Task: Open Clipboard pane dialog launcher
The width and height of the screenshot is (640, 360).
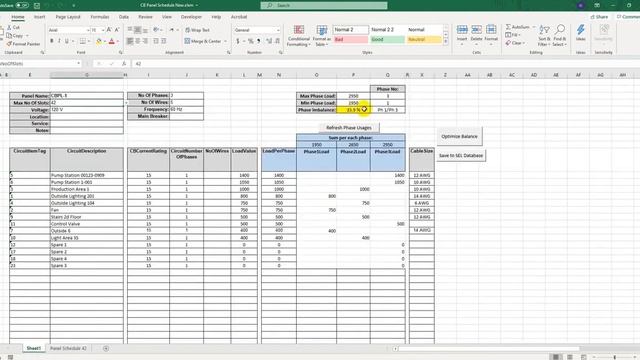Action: [42, 53]
